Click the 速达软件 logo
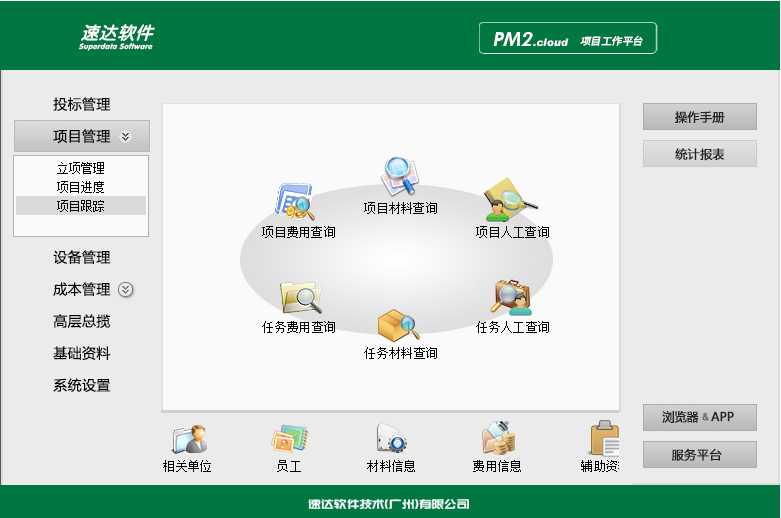The width and height of the screenshot is (781, 518). pos(117,37)
